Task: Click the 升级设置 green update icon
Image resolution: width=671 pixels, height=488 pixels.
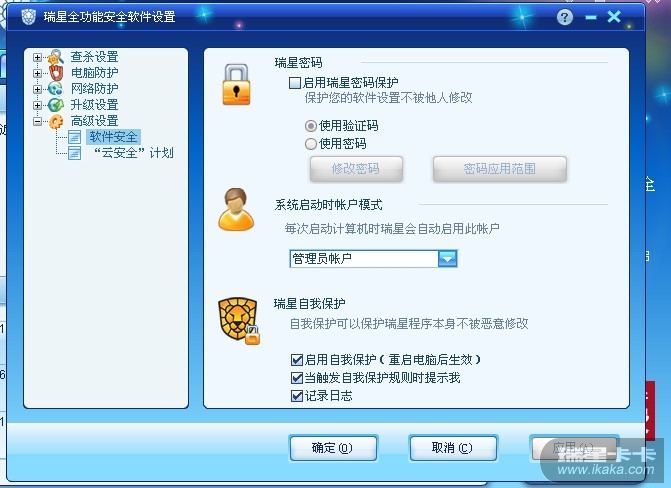Action: [x=56, y=105]
